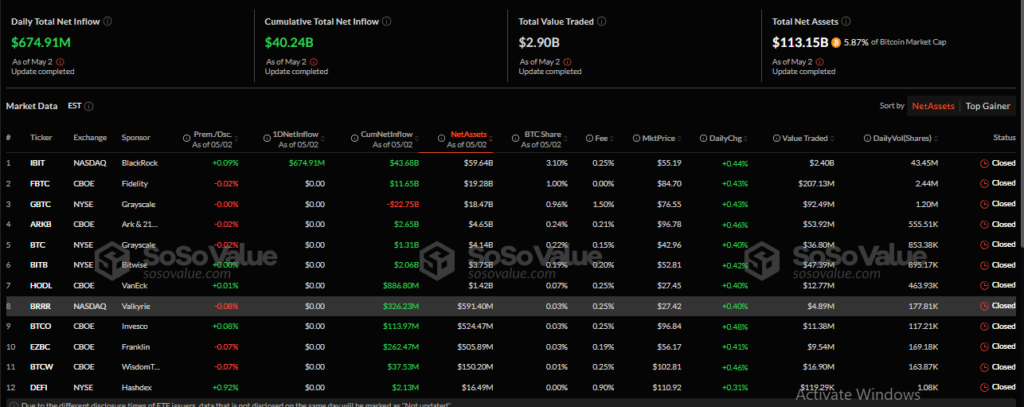
Task: Open the Daily Total Net Inflow info icon
Action: point(108,22)
